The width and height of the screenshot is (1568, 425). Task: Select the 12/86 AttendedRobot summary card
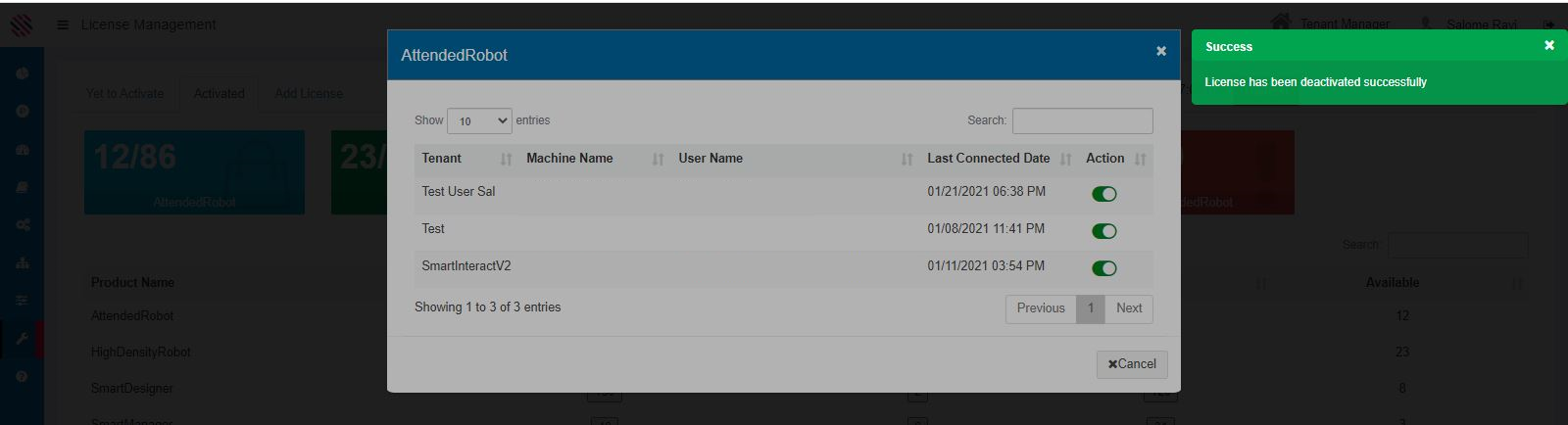[x=194, y=172]
